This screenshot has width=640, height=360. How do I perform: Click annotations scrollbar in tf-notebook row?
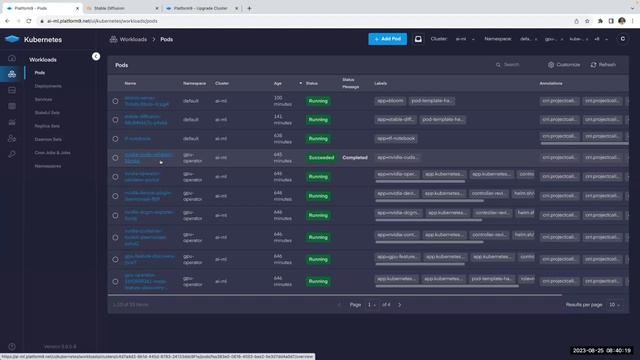coord(584,143)
